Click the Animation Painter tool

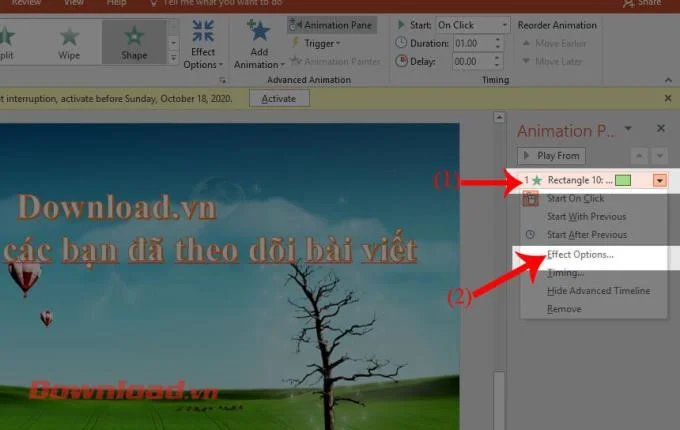[335, 62]
